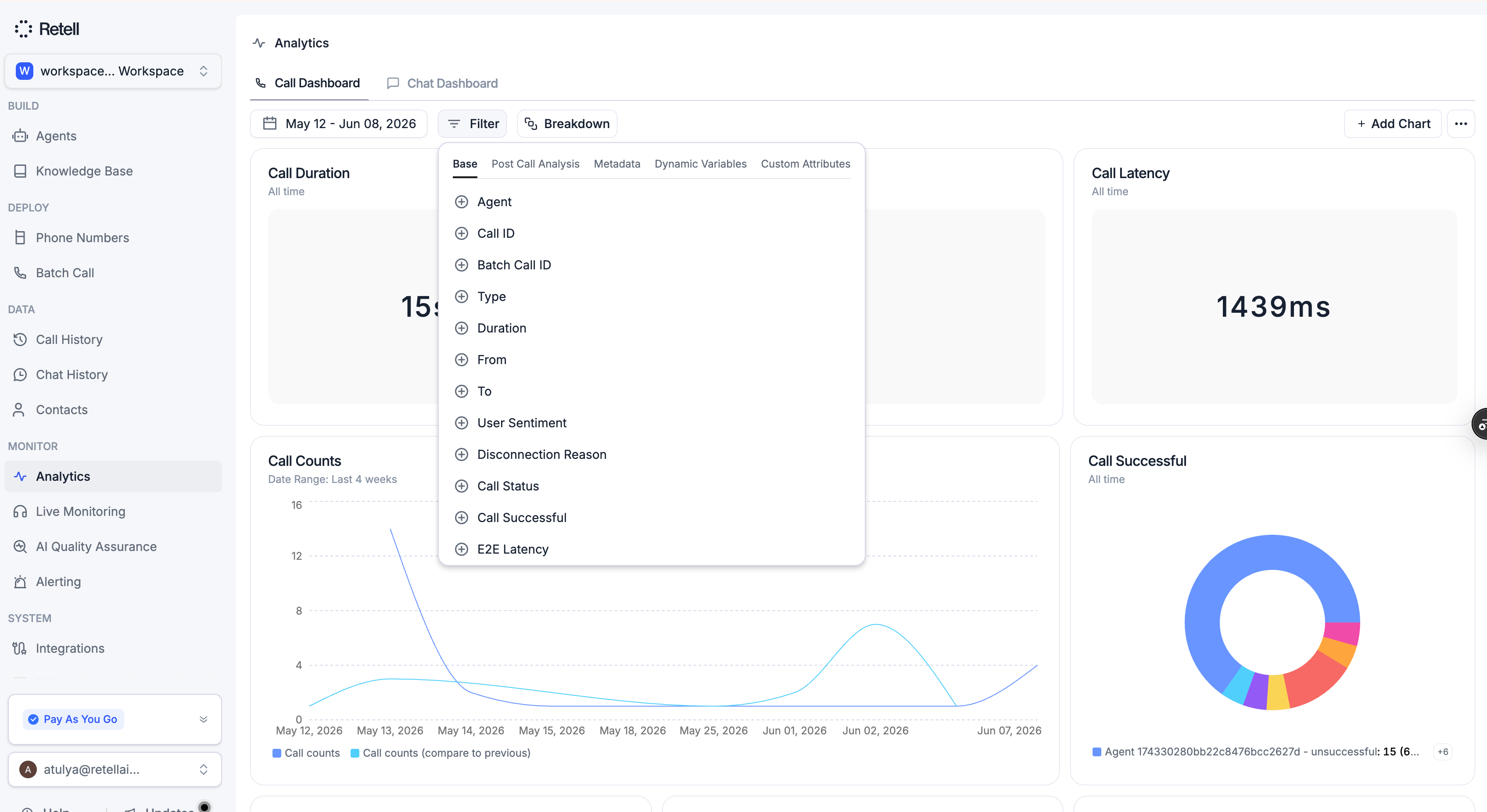Open the Agents robot icon
Screen dimensions: 1487x812
pyautogui.click(x=20, y=136)
